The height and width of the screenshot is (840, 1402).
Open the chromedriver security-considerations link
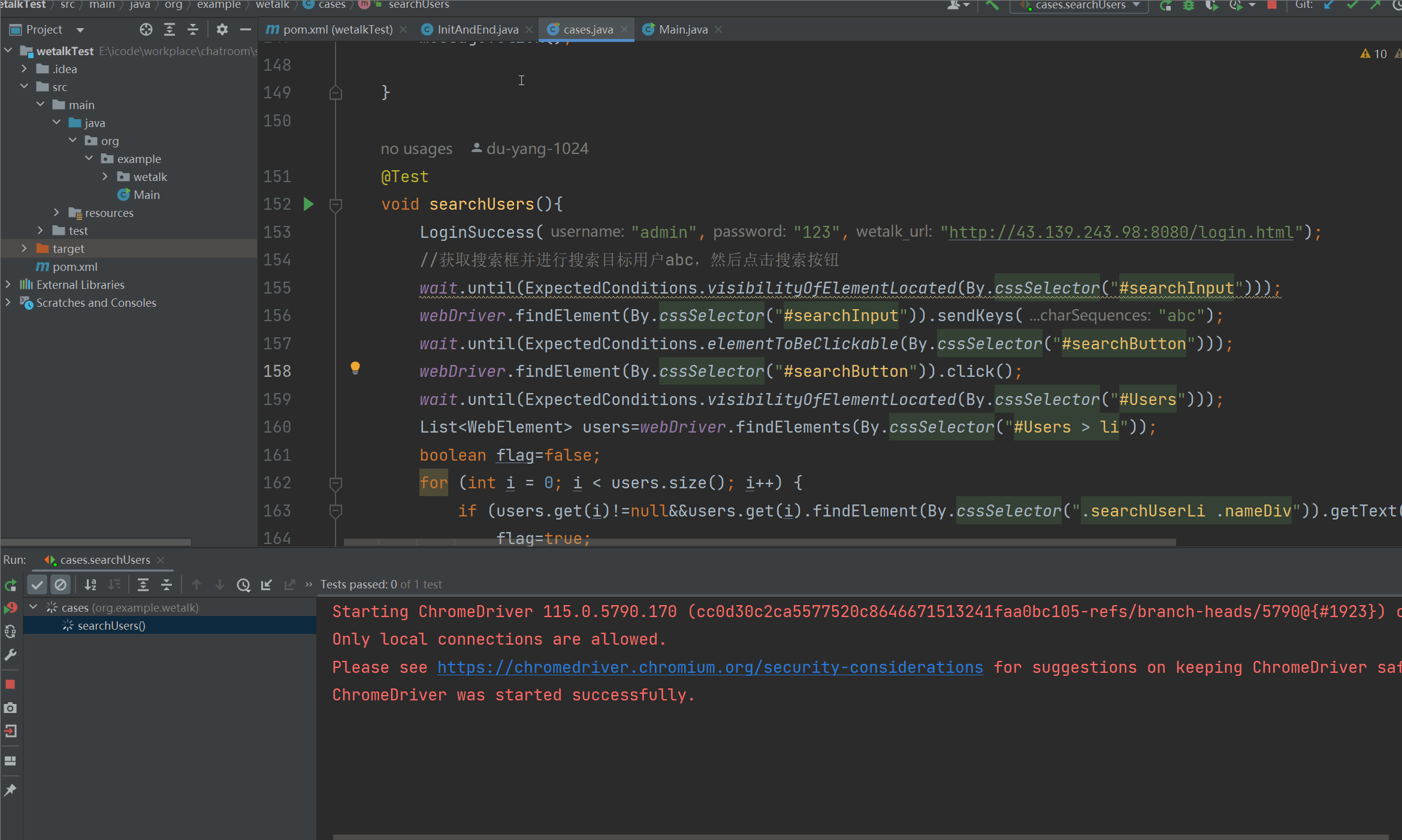(709, 667)
